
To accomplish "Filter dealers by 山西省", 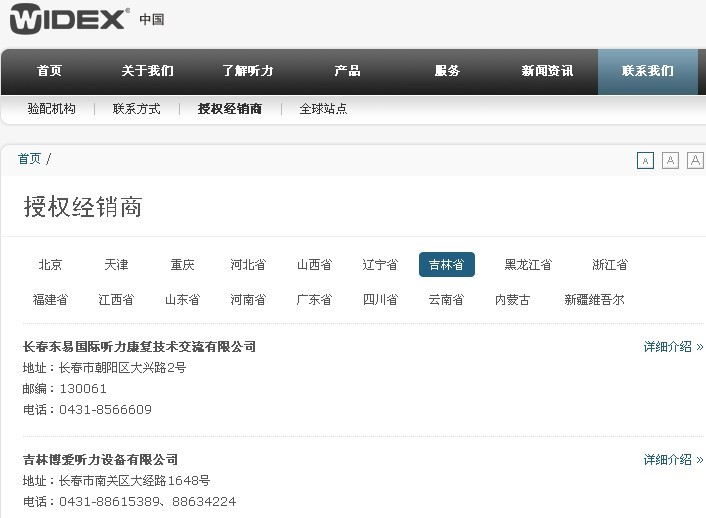I will [x=314, y=264].
